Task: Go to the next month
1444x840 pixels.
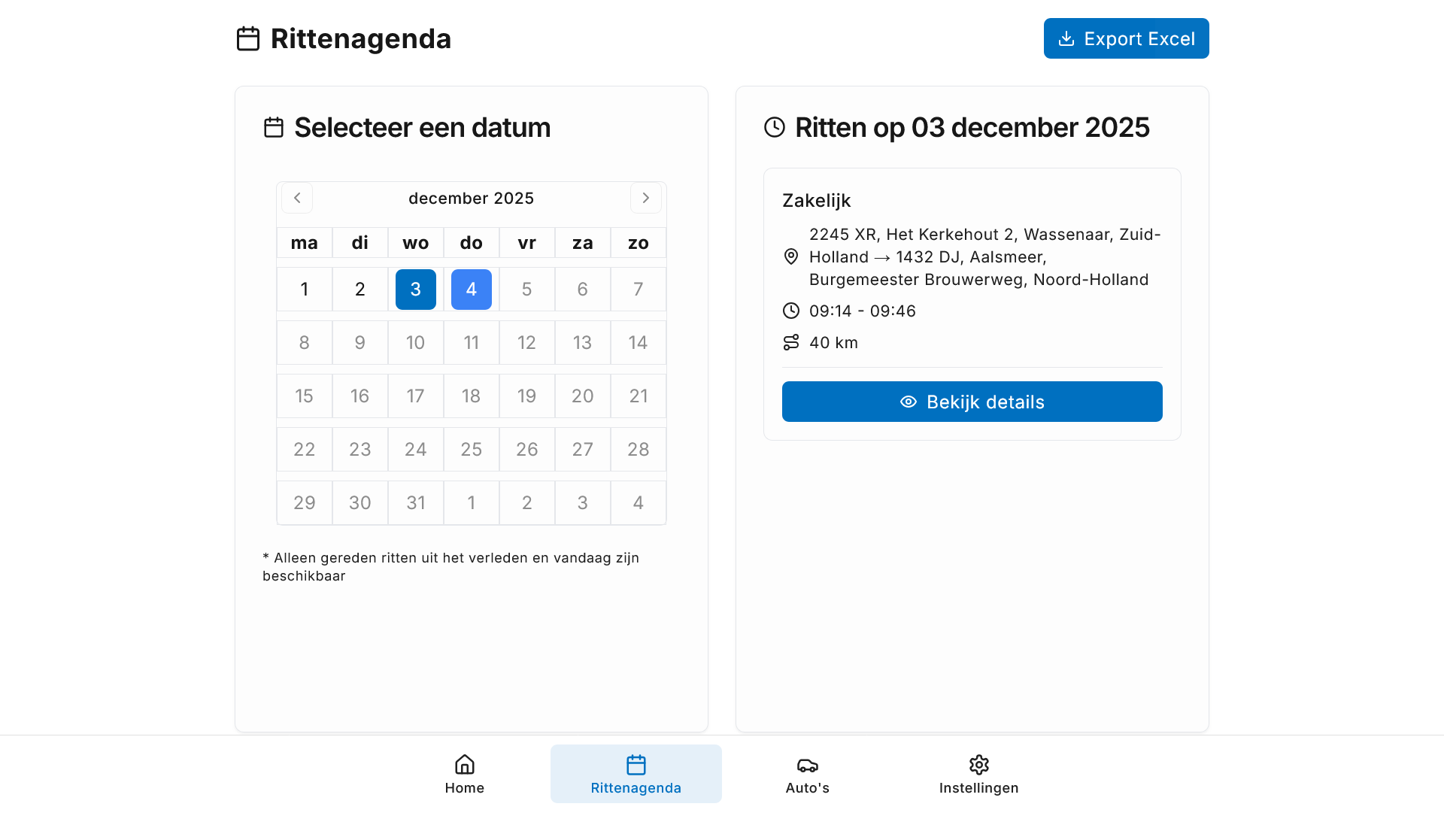Action: coord(645,198)
